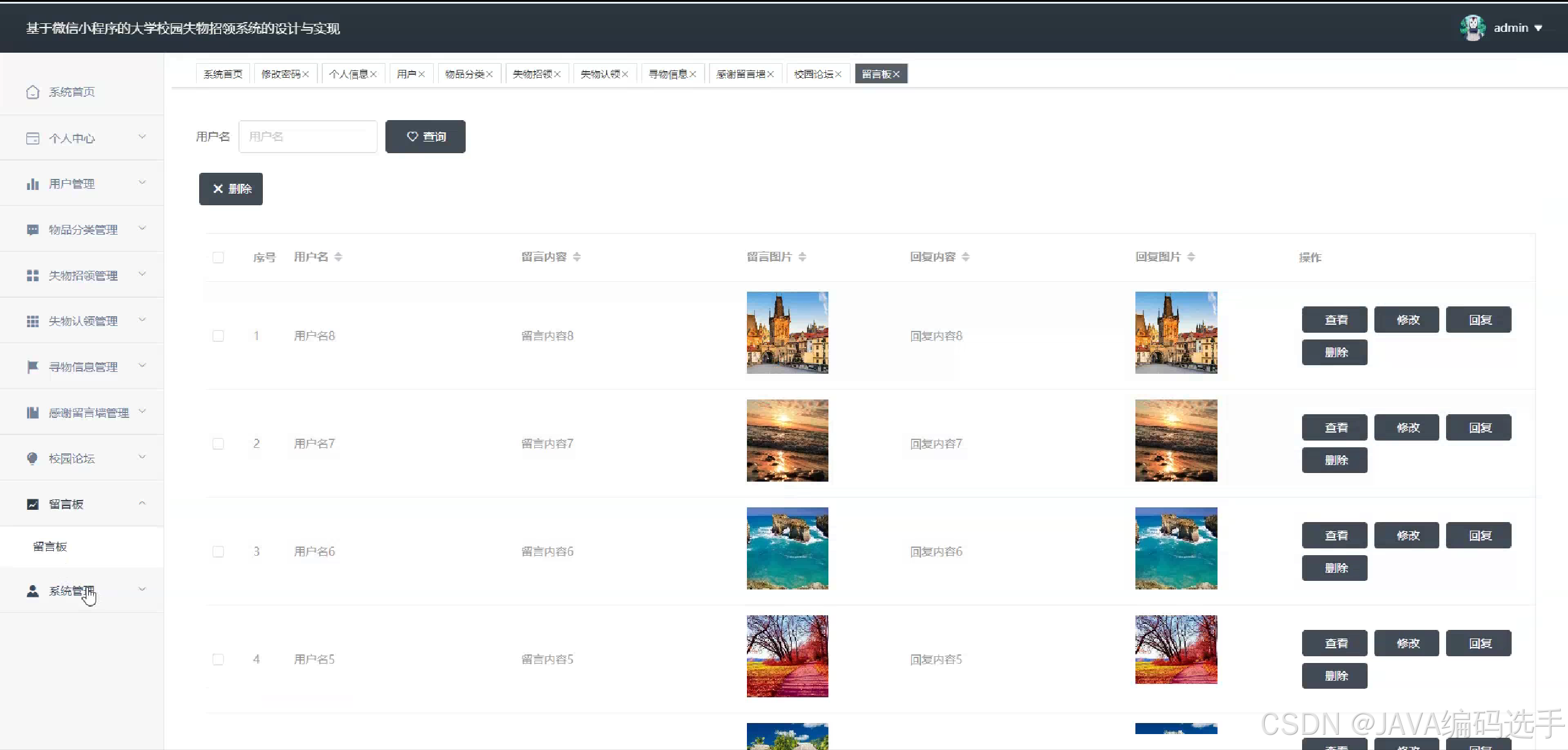This screenshot has height=750, width=1568.
Task: Open the 留言板 submenu item
Action: [81, 547]
